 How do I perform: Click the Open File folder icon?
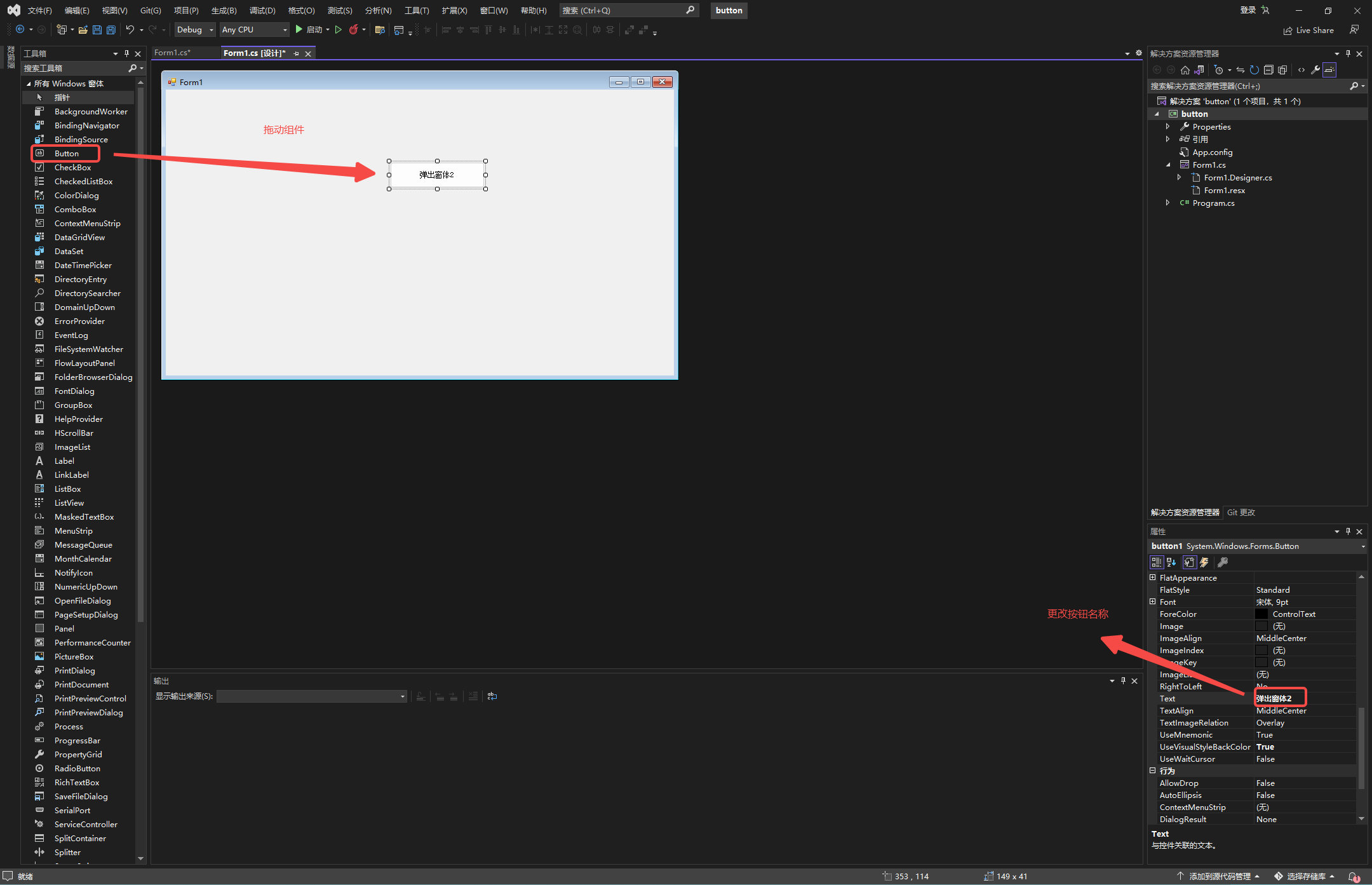pos(83,30)
